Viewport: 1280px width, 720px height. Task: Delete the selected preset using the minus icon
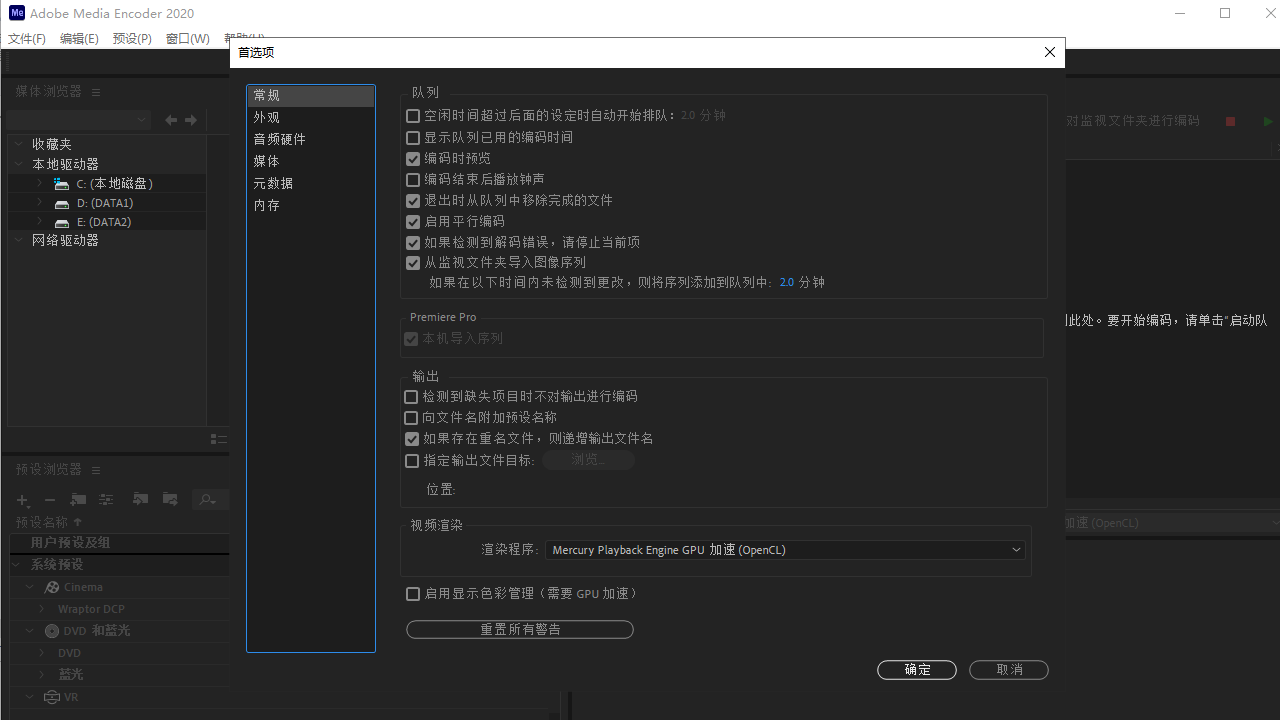click(50, 499)
